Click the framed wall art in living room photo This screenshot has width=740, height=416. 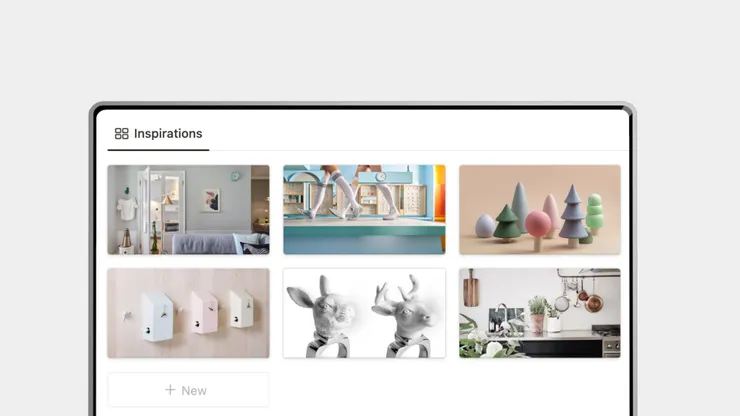click(x=212, y=200)
